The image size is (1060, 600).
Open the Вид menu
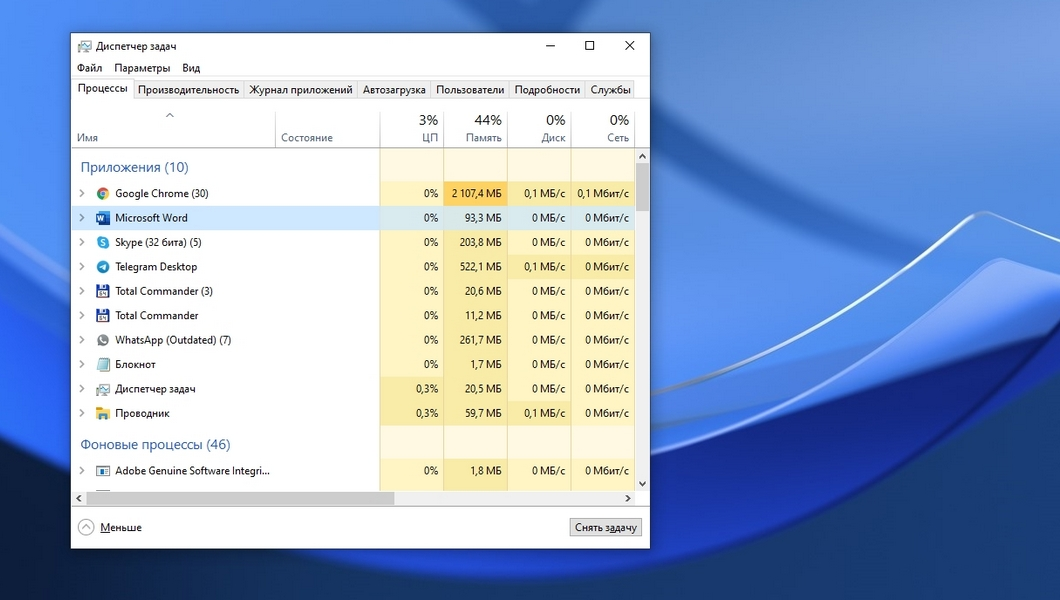[x=191, y=68]
